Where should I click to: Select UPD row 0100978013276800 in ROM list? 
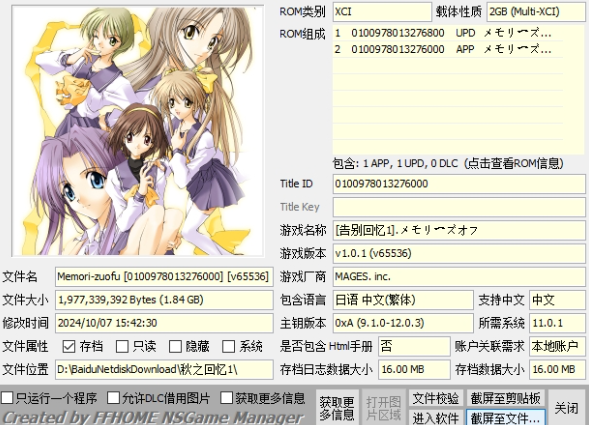point(448,33)
